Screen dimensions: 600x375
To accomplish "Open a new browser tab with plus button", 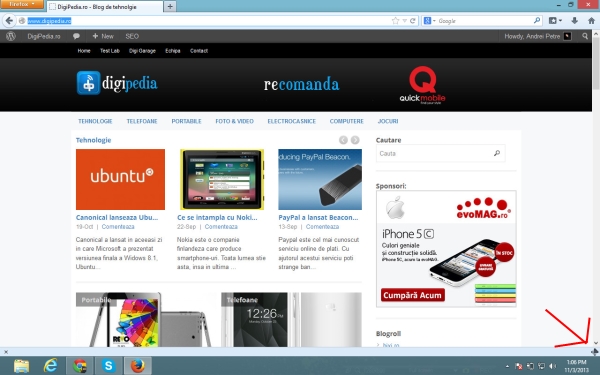I will coord(170,7).
